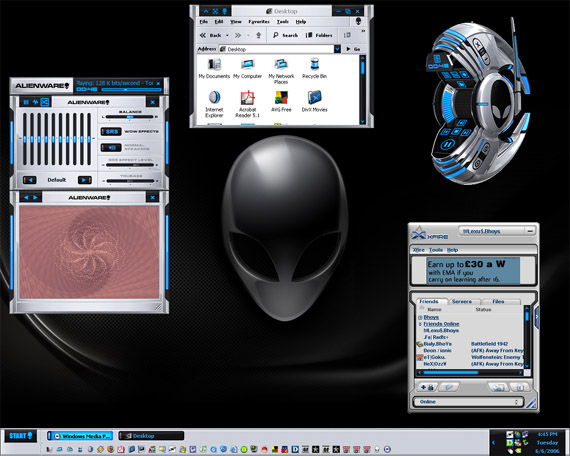Click the Search button in Explorer

pos(285,35)
